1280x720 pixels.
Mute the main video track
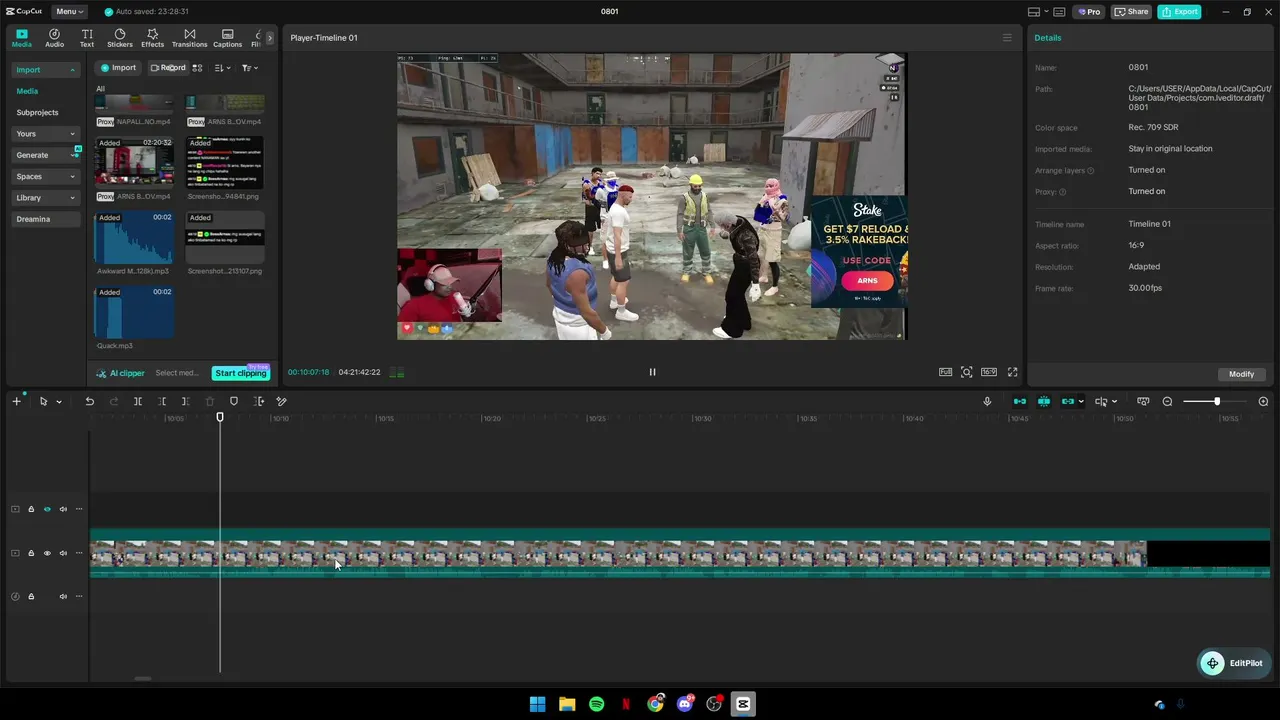coord(63,553)
